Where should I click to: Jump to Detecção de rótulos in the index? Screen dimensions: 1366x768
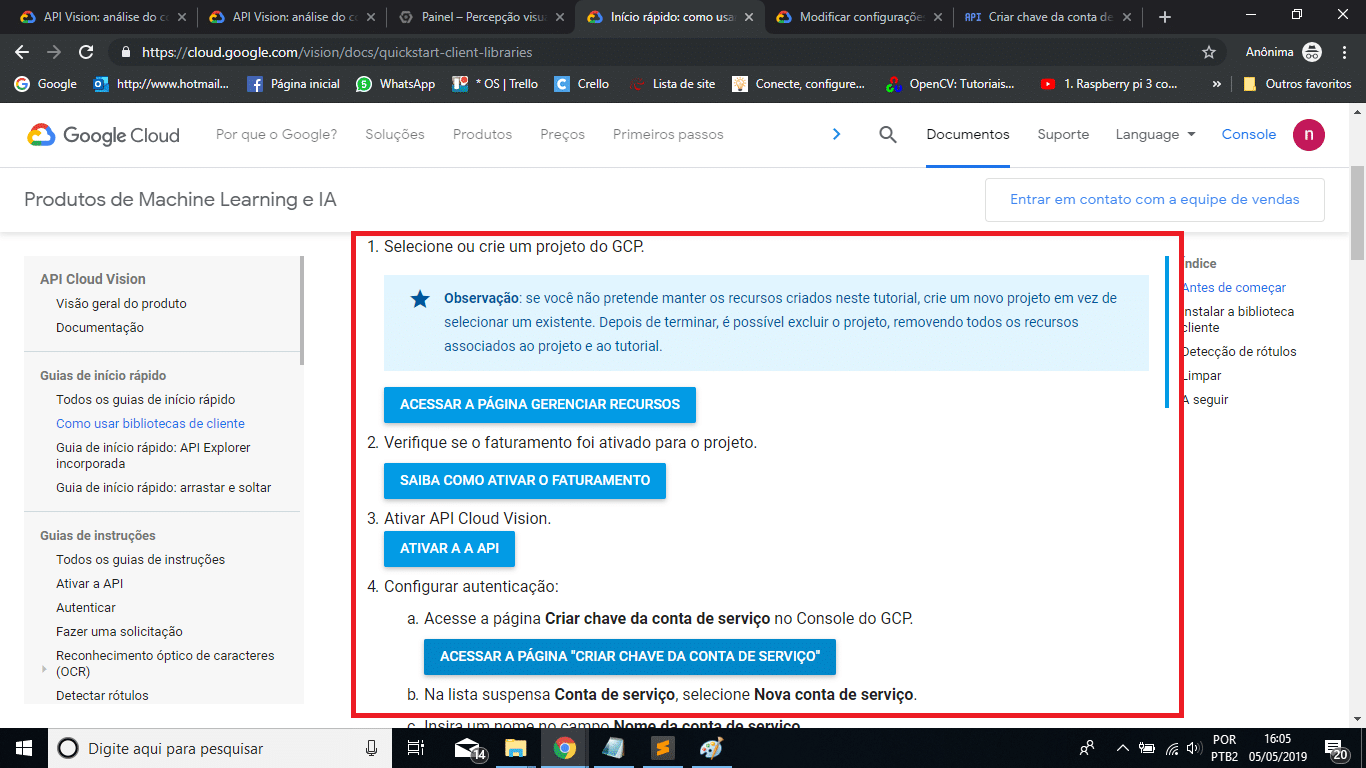pyautogui.click(x=1239, y=351)
